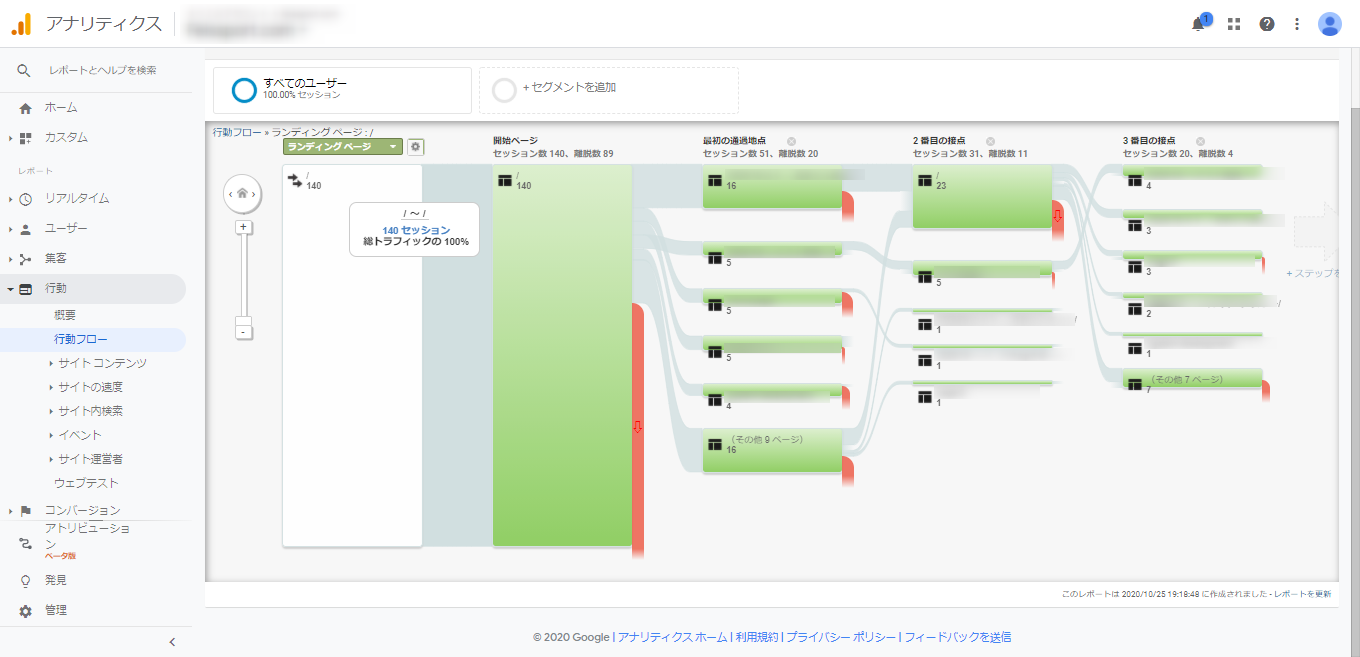Click the (その他 7 ページ) node

point(1192,380)
